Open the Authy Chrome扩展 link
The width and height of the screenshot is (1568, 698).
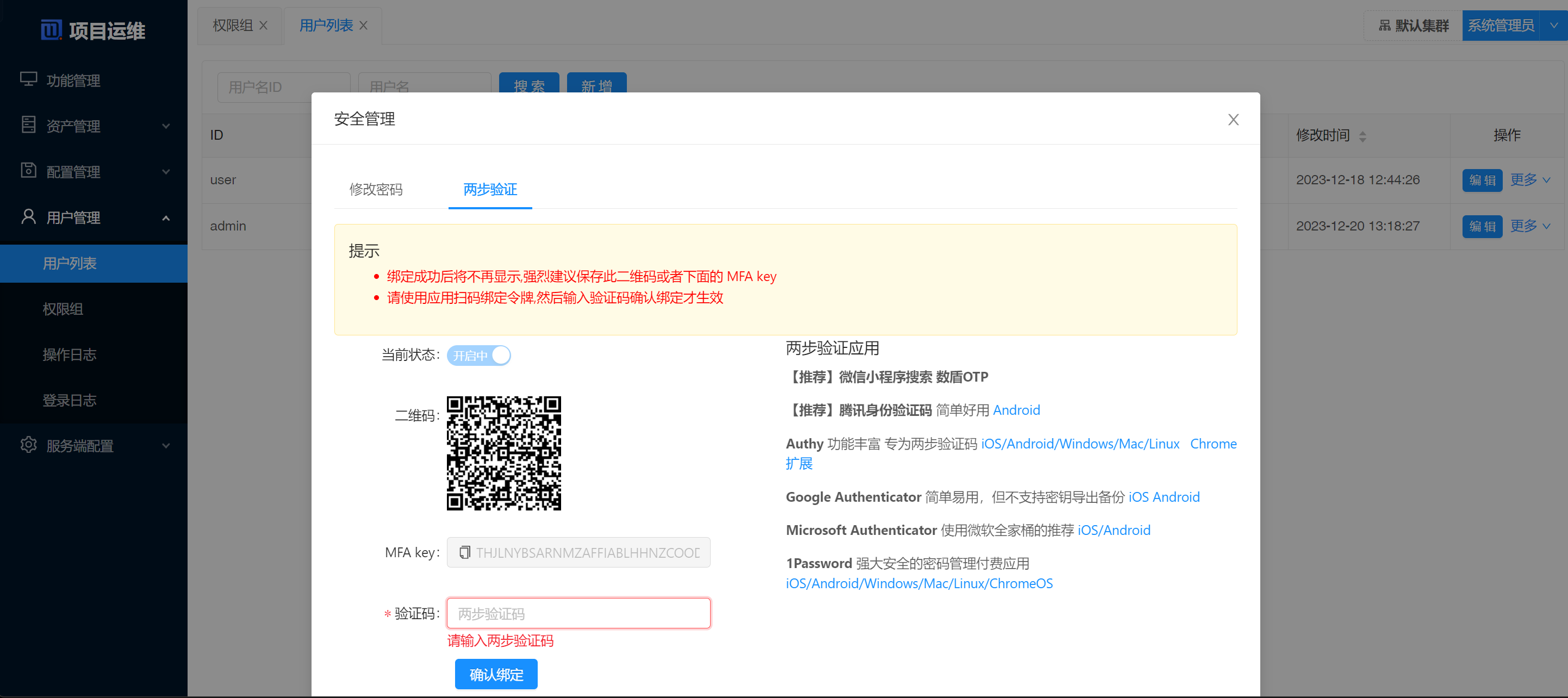1214,444
